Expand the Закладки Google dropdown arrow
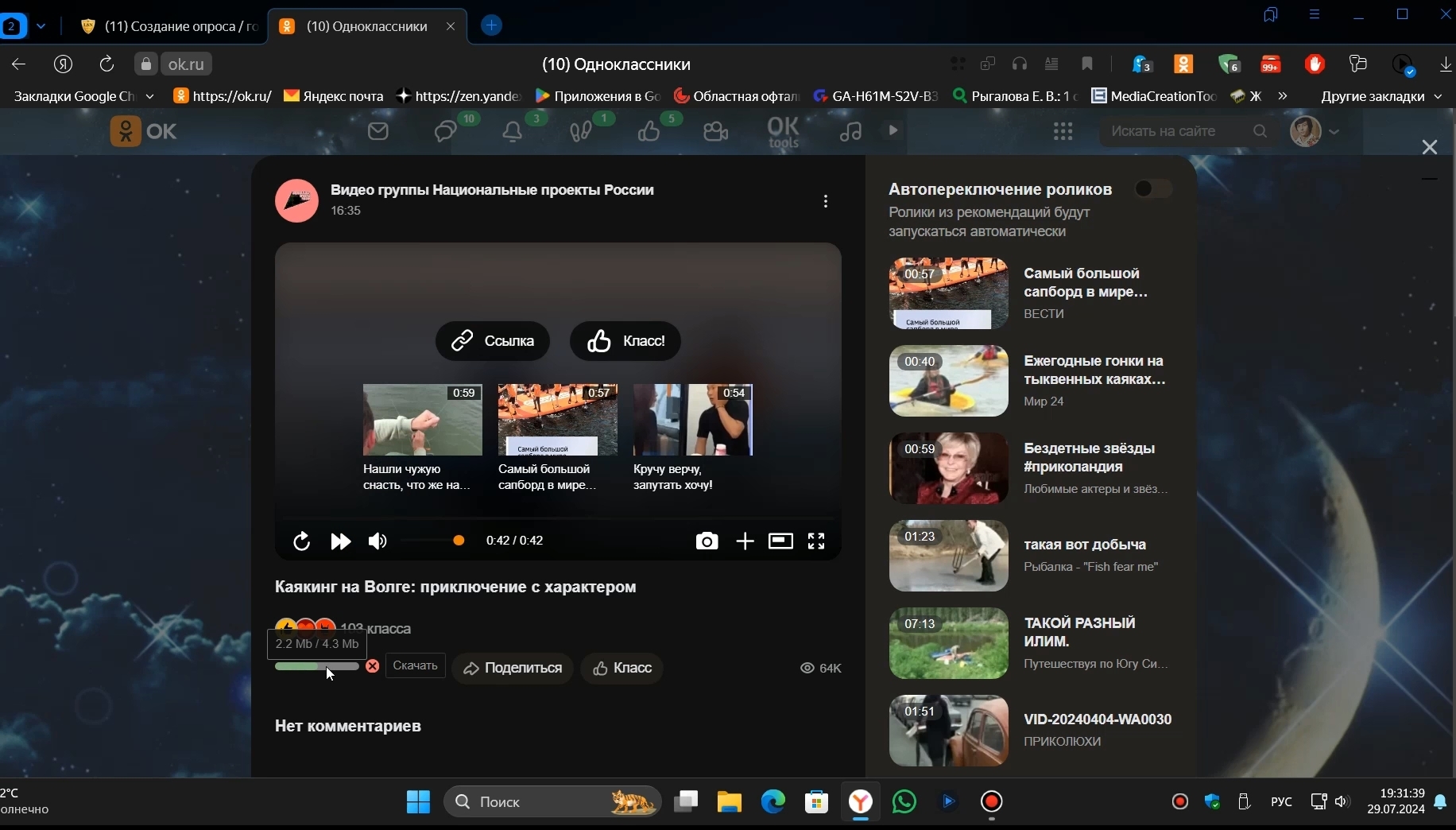The width and height of the screenshot is (1456, 830). point(150,96)
